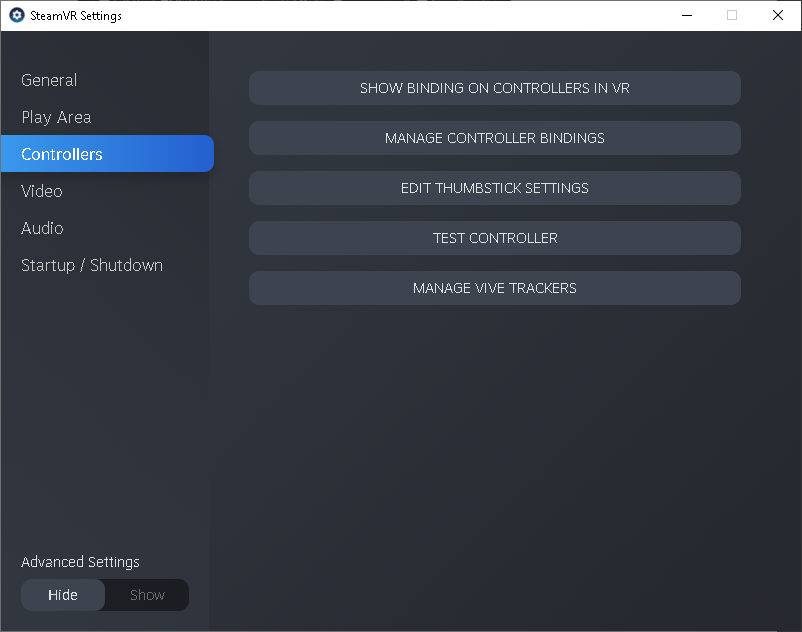Switch to the Play Area tab

pyautogui.click(x=56, y=117)
